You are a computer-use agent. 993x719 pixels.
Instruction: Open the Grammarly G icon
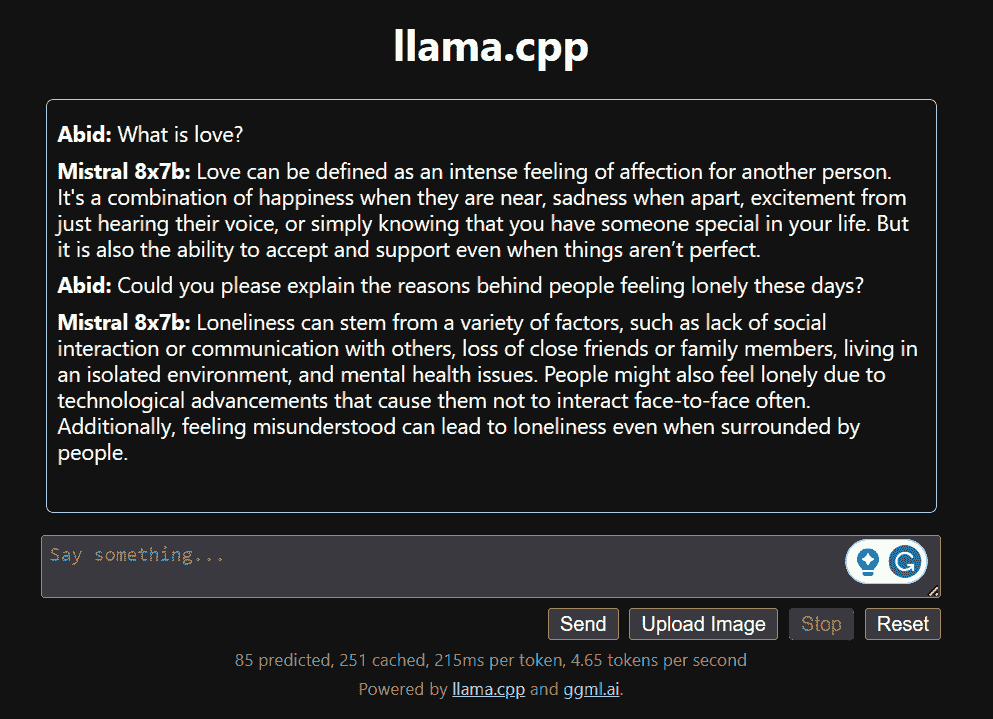point(906,561)
